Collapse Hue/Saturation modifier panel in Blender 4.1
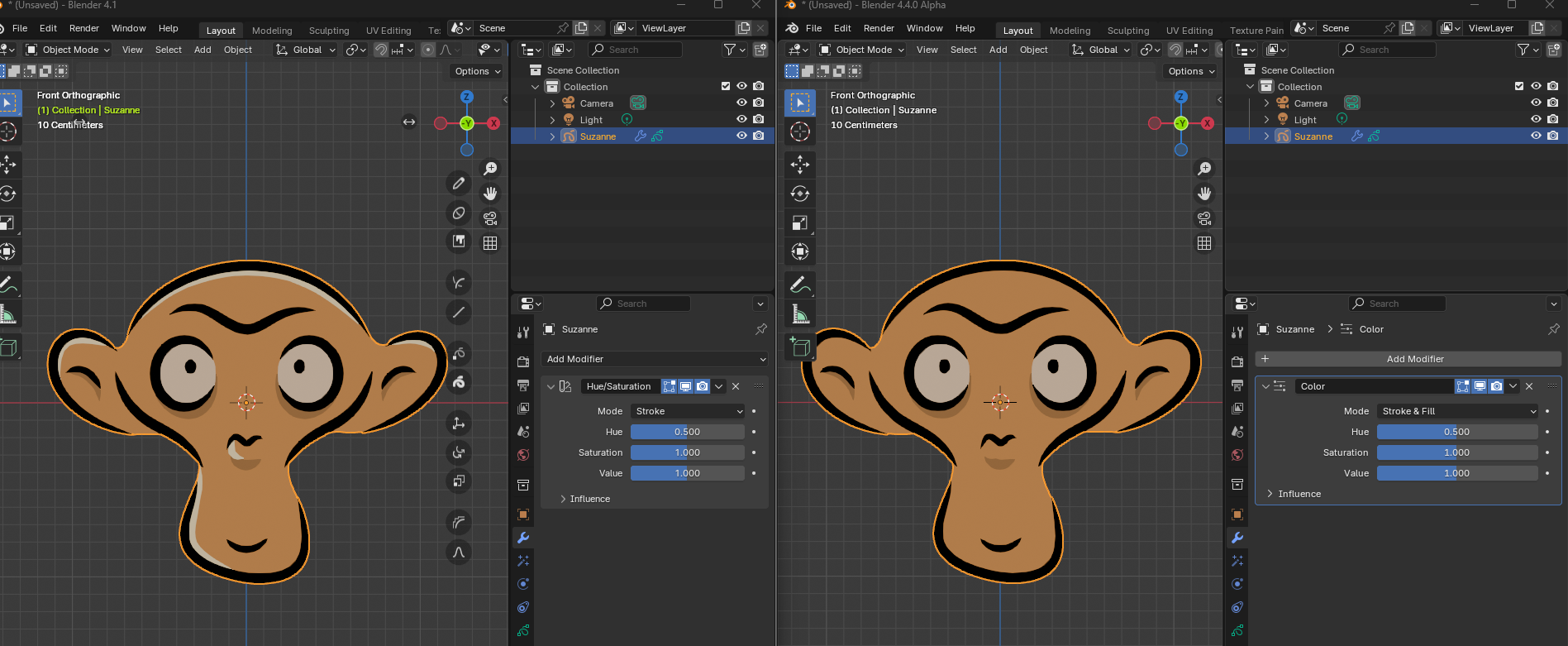 pyautogui.click(x=550, y=386)
